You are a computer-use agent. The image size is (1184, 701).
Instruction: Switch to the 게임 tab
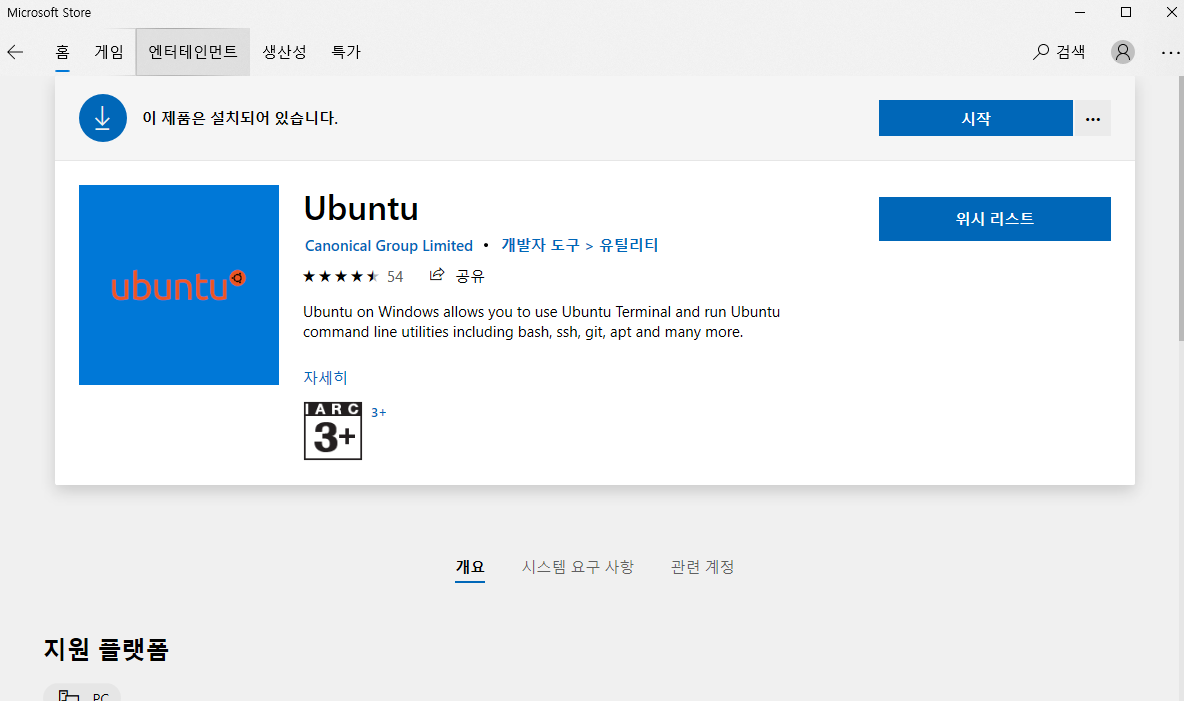coord(109,52)
